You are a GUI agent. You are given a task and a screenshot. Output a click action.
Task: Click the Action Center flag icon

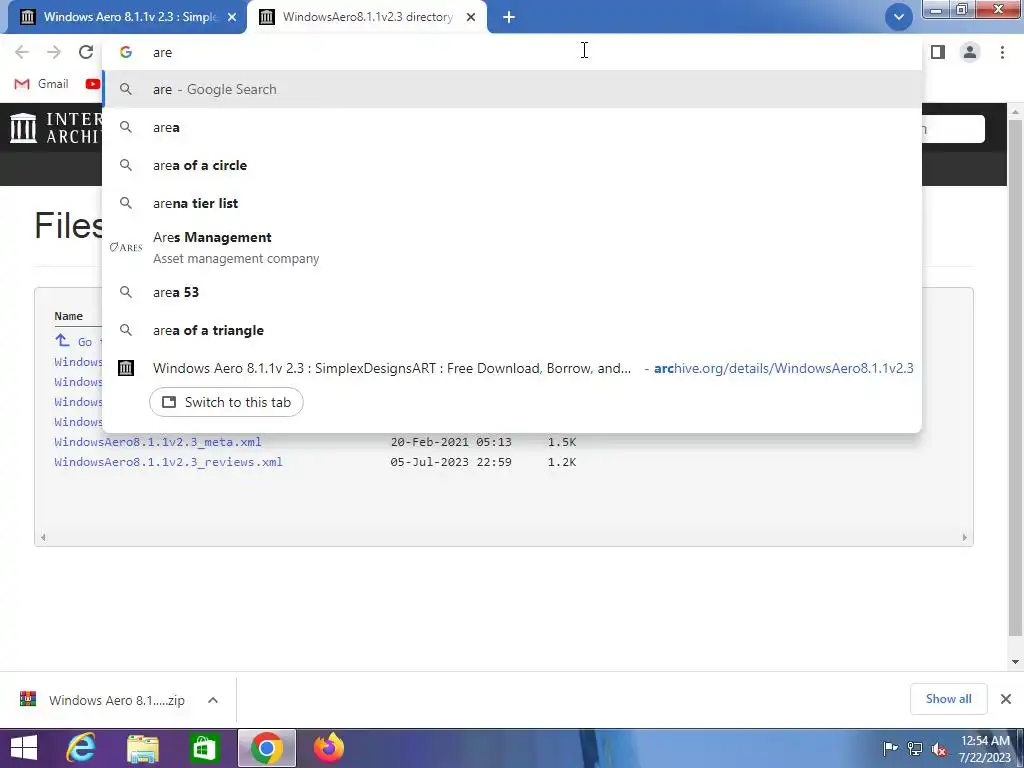click(x=890, y=748)
